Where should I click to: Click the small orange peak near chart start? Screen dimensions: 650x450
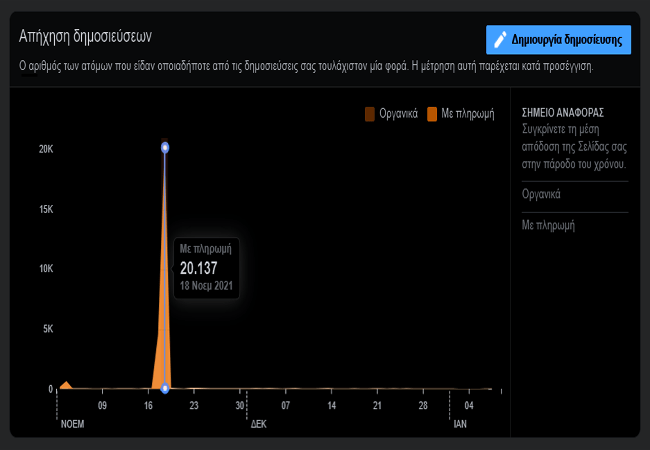66,385
